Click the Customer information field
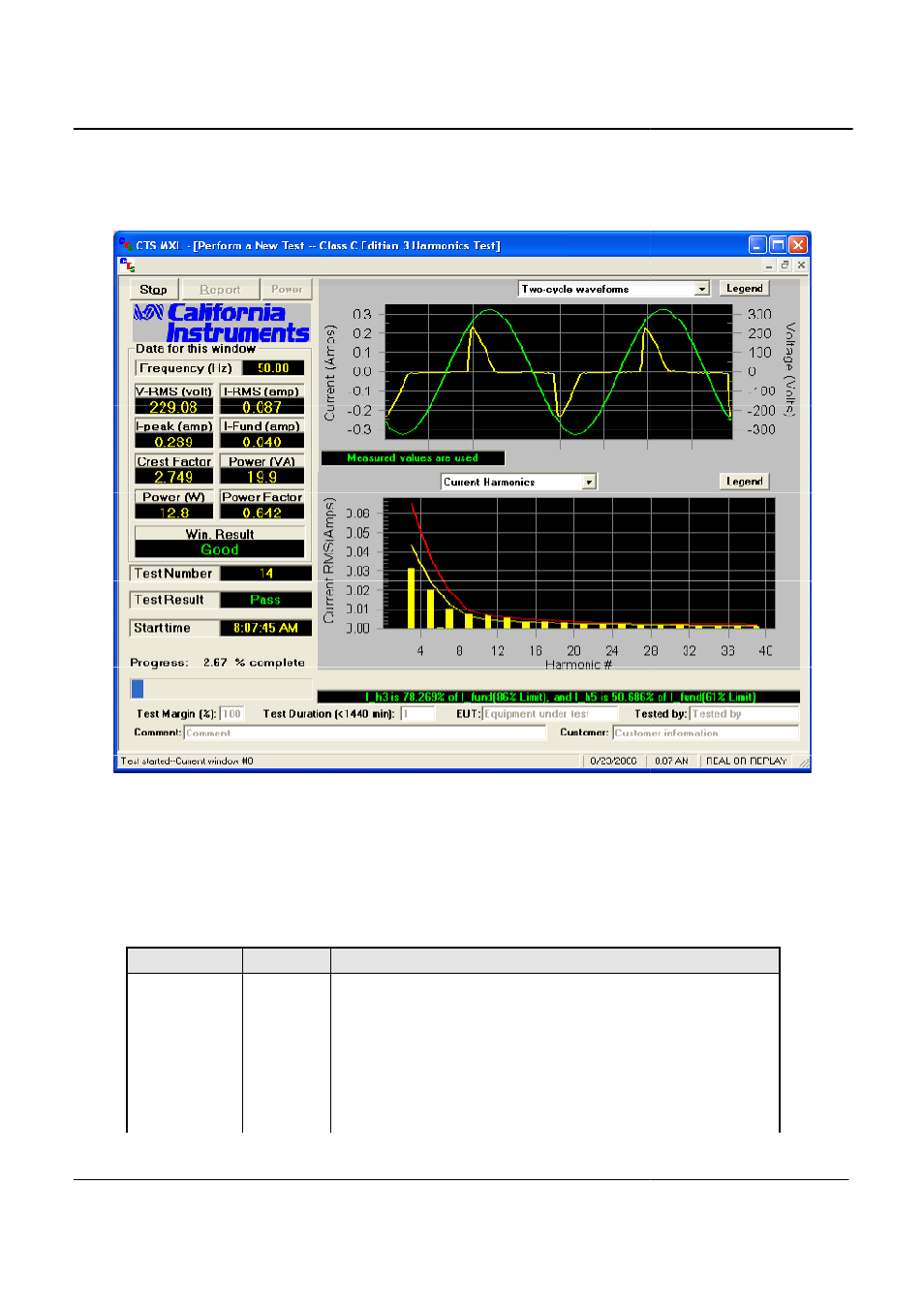This screenshot has width=924, height=1309. [x=705, y=732]
